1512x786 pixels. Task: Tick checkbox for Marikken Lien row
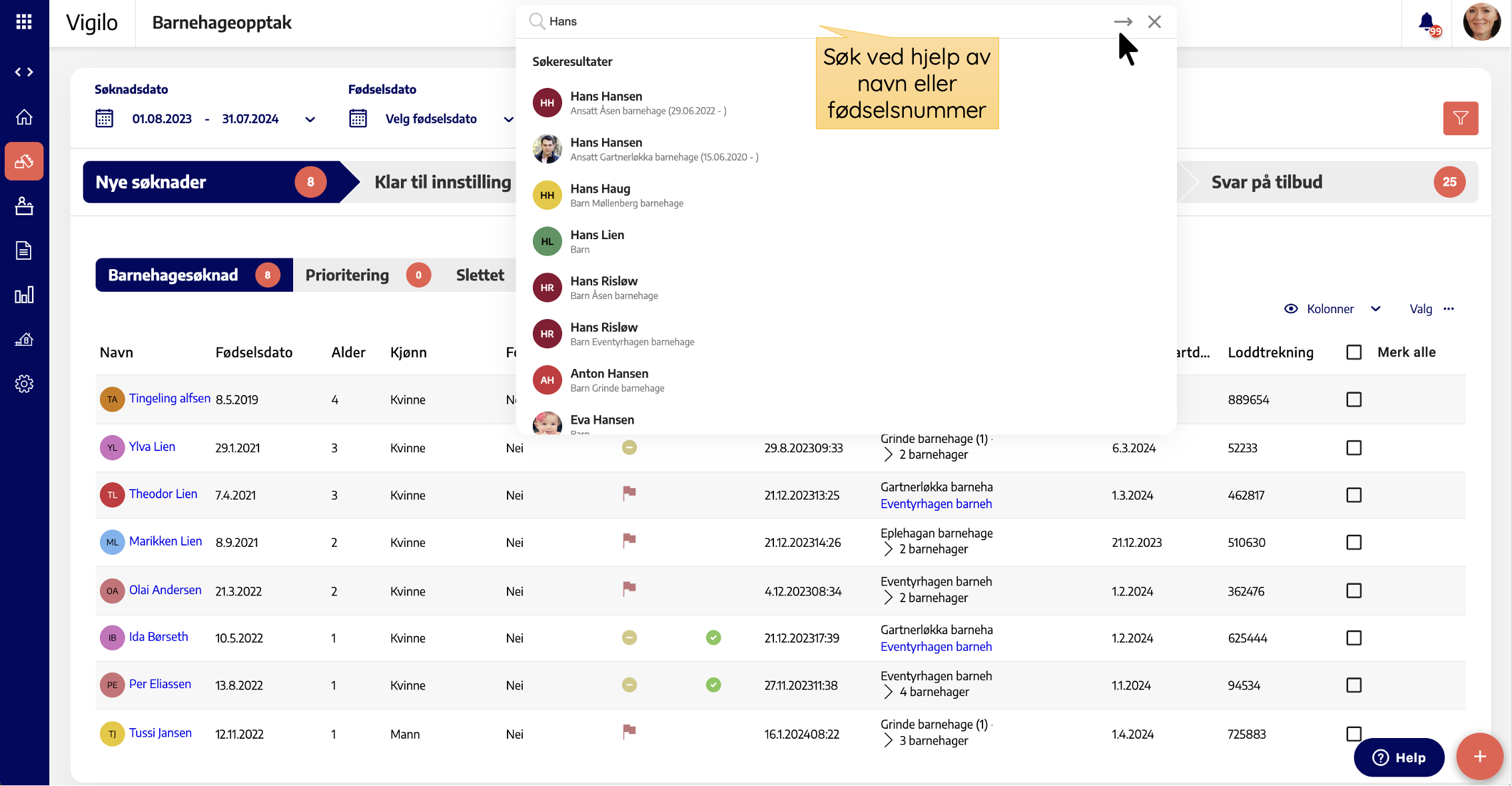pyautogui.click(x=1354, y=542)
